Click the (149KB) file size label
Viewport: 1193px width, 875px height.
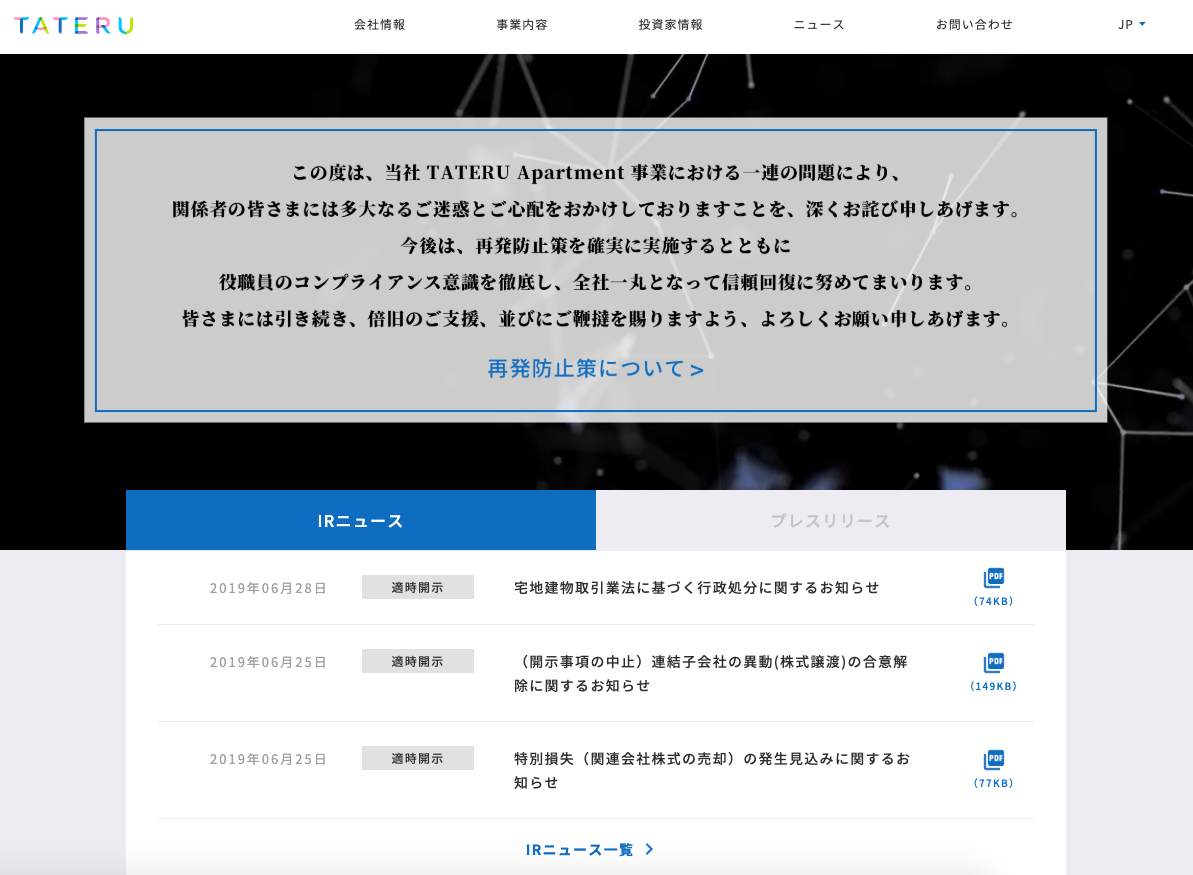(994, 686)
